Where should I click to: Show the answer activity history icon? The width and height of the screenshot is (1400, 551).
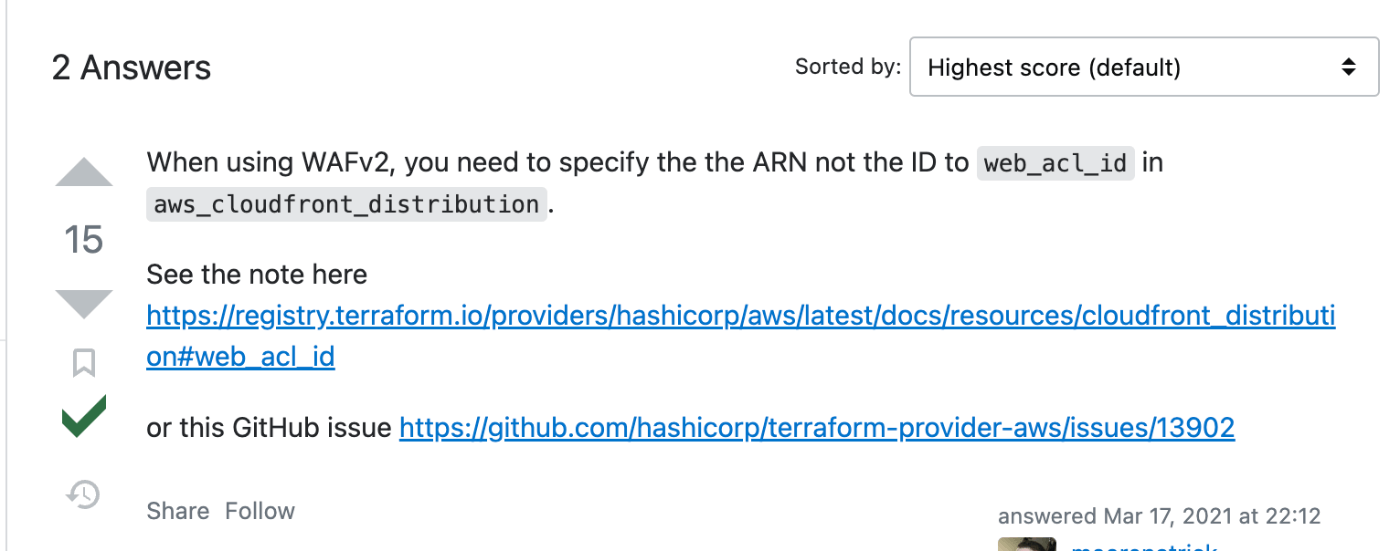point(84,494)
